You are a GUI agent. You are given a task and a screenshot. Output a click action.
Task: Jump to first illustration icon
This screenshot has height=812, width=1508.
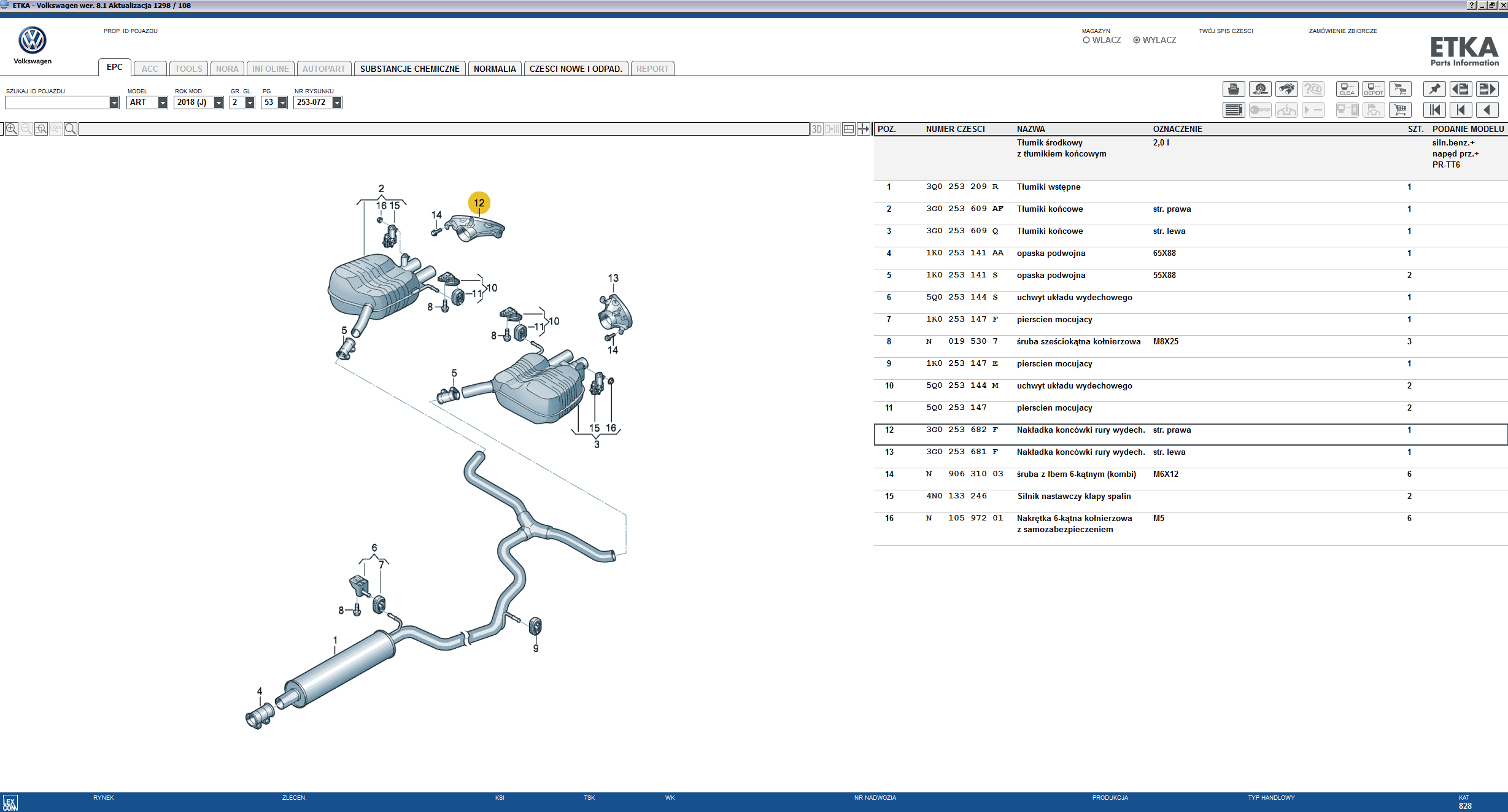coord(1434,110)
